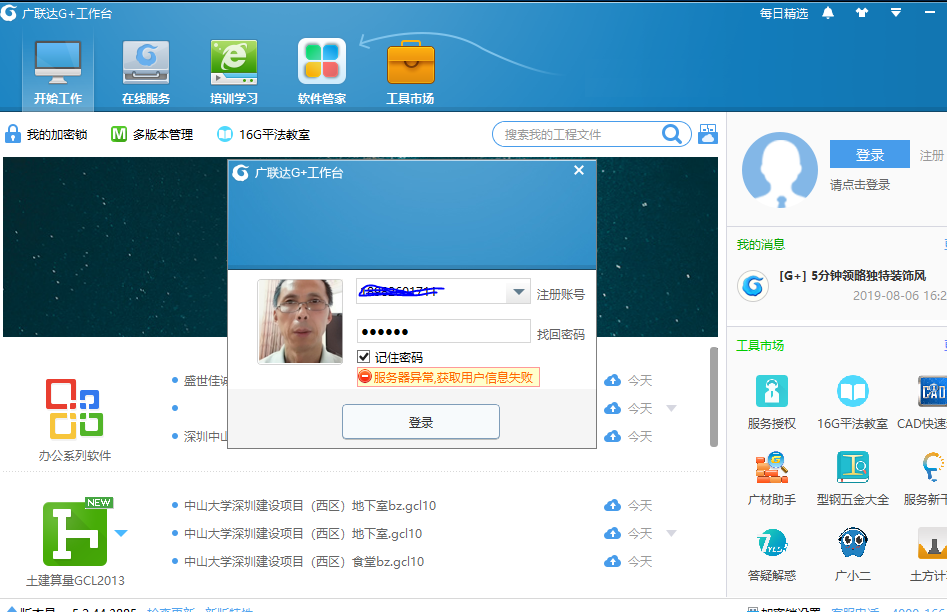Open the 工具市场 briefcase tab
The image size is (947, 612).
click(x=410, y=72)
